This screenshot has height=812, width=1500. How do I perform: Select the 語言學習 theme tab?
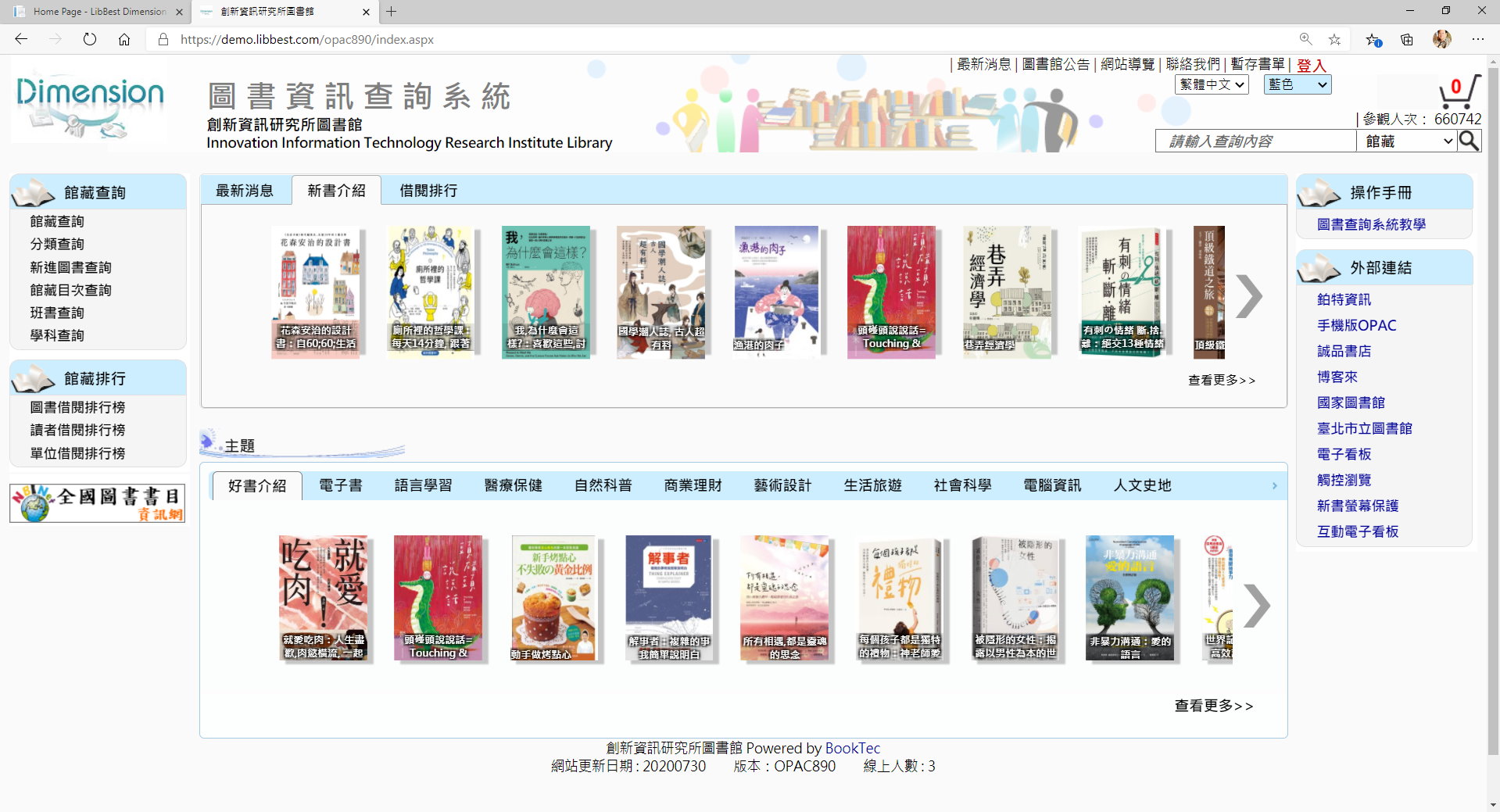(423, 485)
